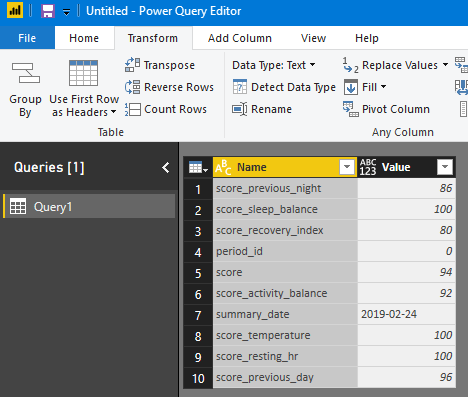Click the Group By icon
This screenshot has height=397, width=468.
click(26, 73)
